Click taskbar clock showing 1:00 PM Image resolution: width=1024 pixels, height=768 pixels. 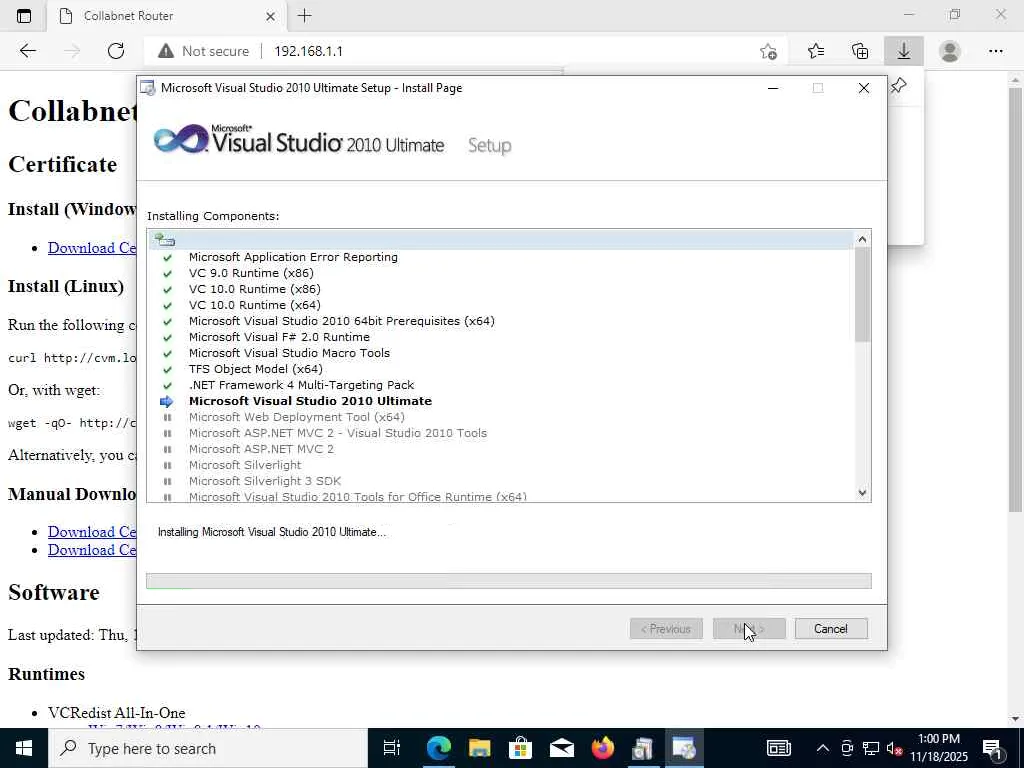click(939, 748)
